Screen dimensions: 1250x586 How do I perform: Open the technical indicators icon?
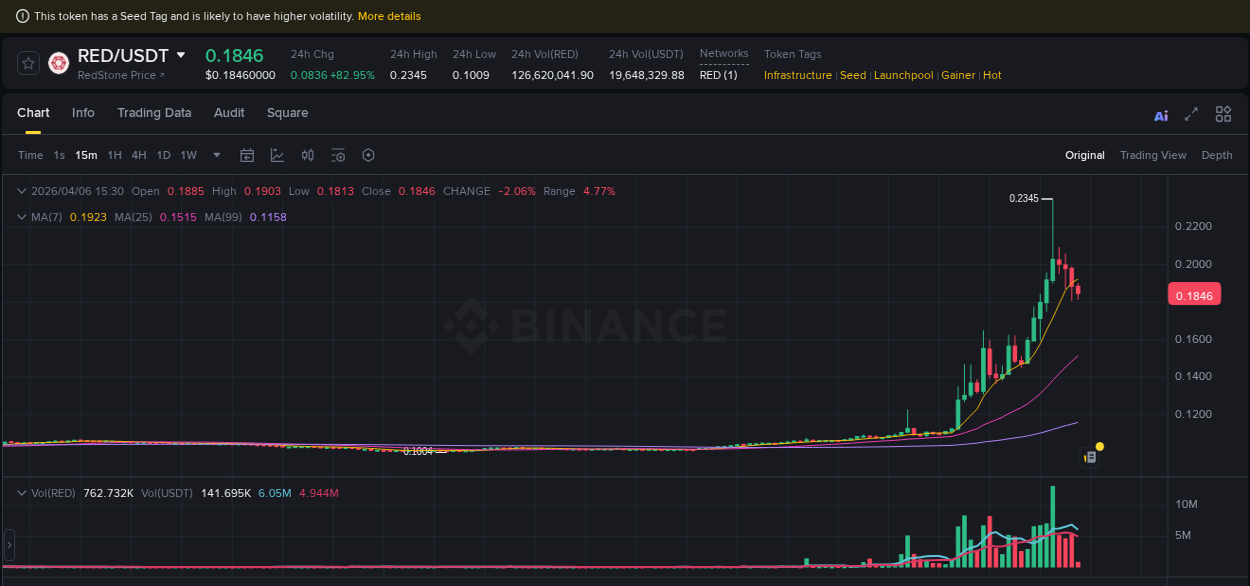point(277,155)
